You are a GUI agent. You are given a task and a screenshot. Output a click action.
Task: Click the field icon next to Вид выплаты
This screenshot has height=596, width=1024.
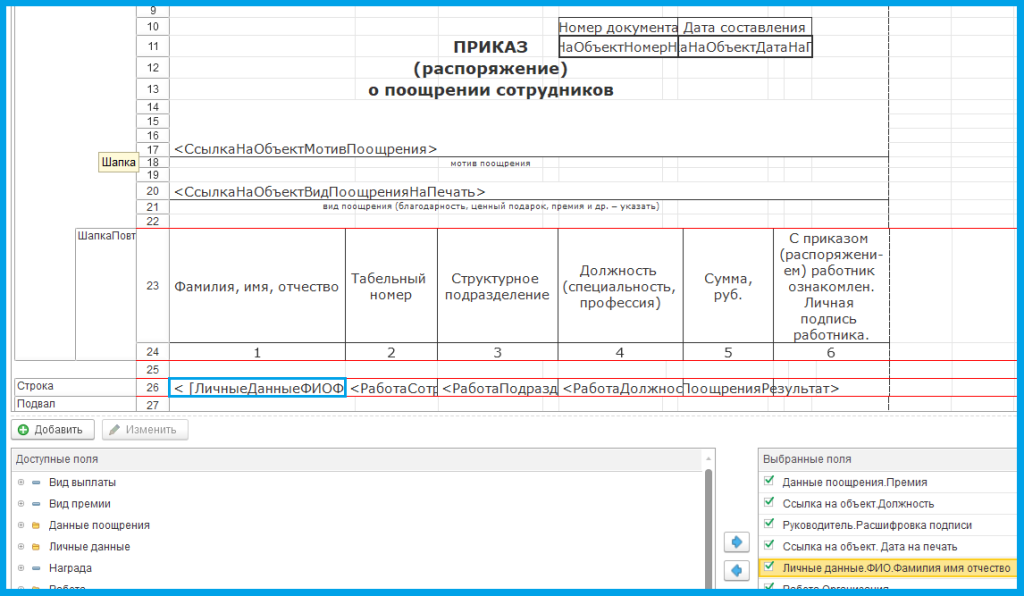pyautogui.click(x=36, y=482)
